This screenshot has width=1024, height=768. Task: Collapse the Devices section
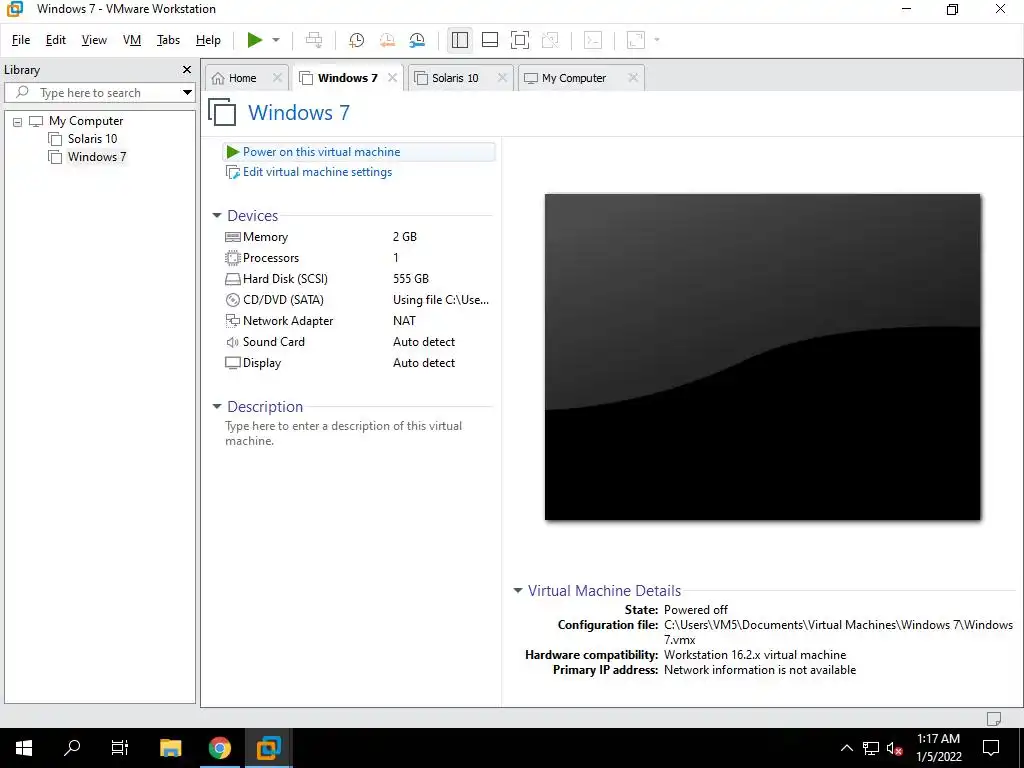pos(217,216)
